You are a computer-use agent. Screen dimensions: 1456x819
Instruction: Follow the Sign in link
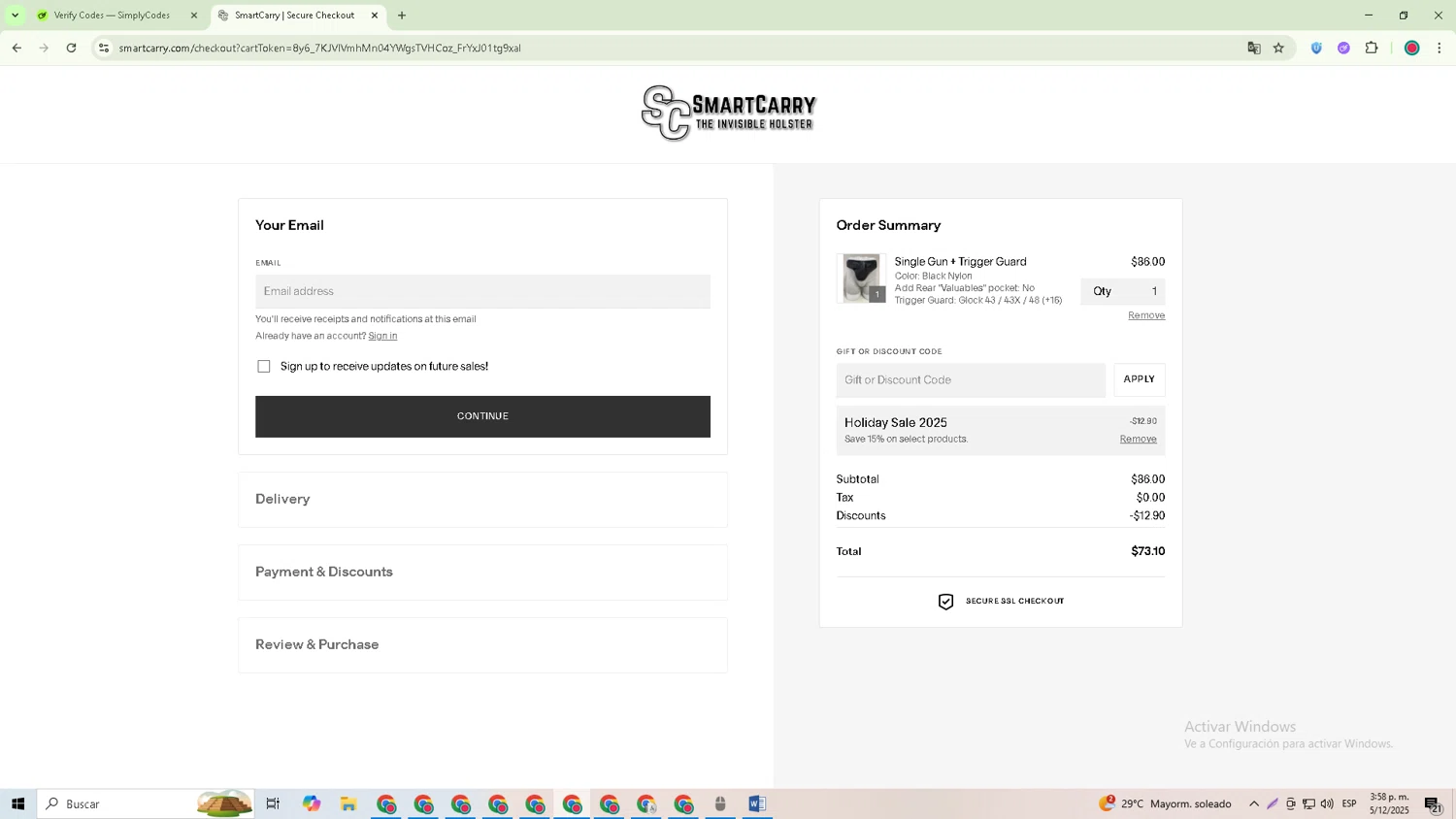point(382,336)
